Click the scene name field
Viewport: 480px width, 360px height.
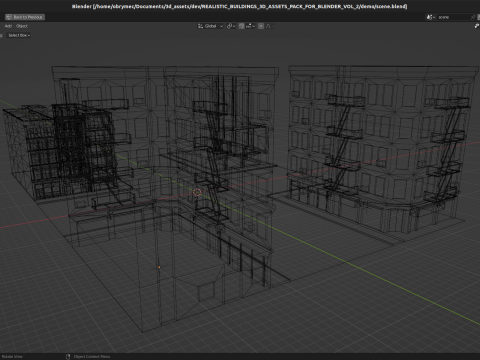(x=453, y=17)
